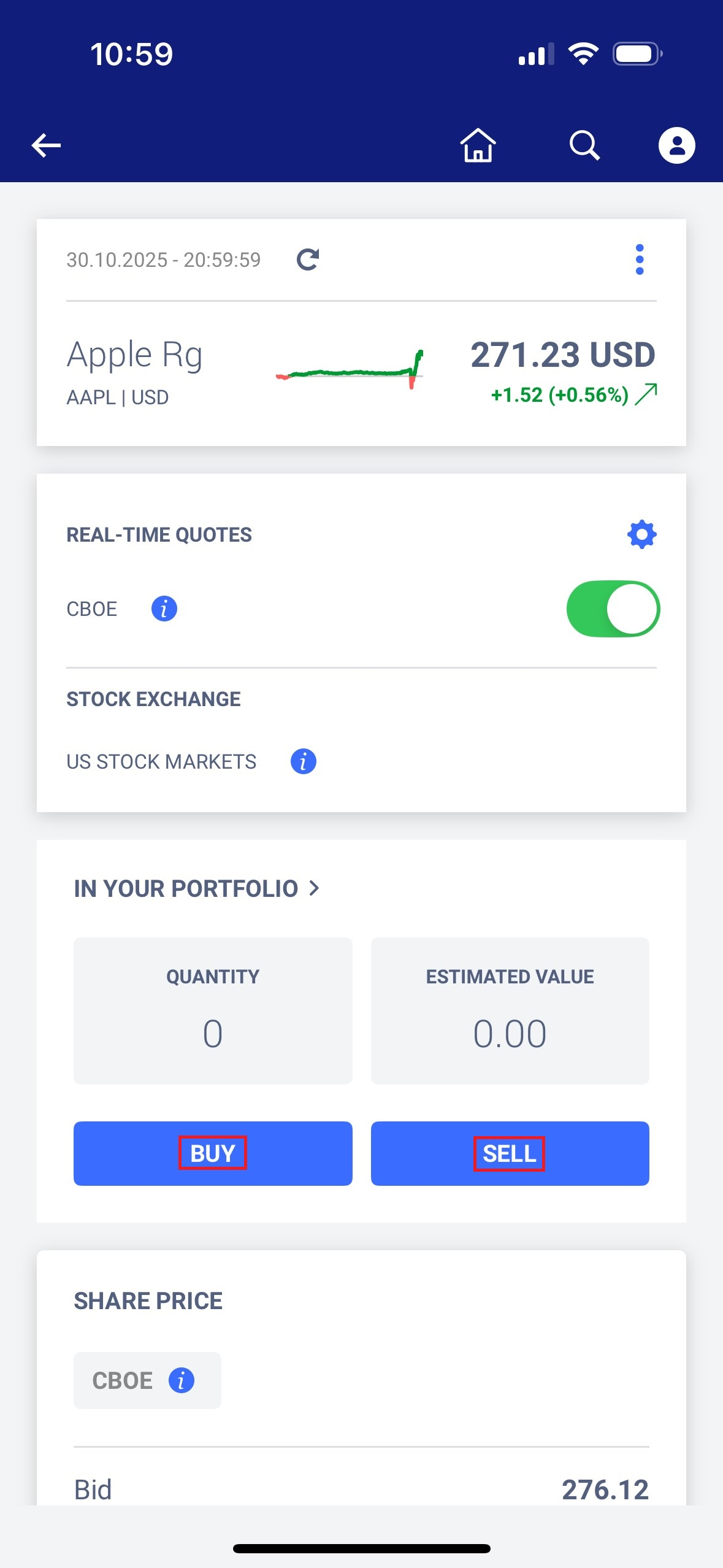
Task: Tap the Bid price row
Action: point(361,1489)
